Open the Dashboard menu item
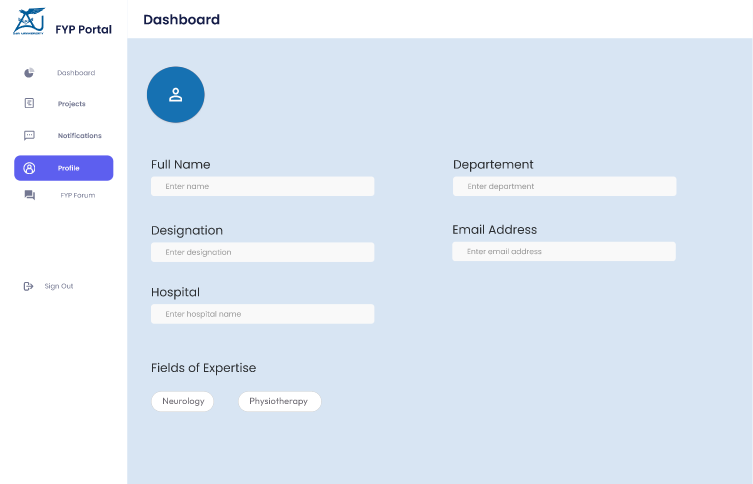Image resolution: width=753 pixels, height=484 pixels. [x=76, y=73]
